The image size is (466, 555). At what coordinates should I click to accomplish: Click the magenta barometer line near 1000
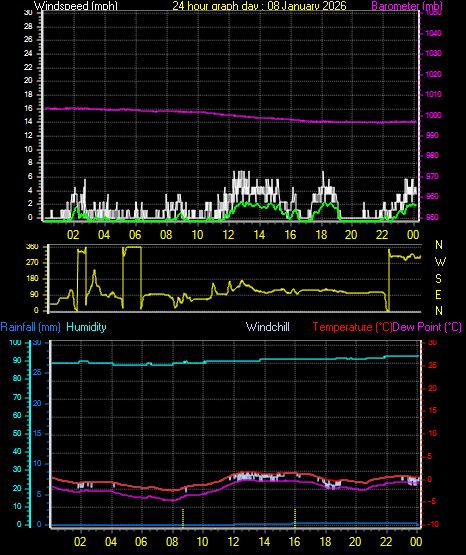click(230, 114)
